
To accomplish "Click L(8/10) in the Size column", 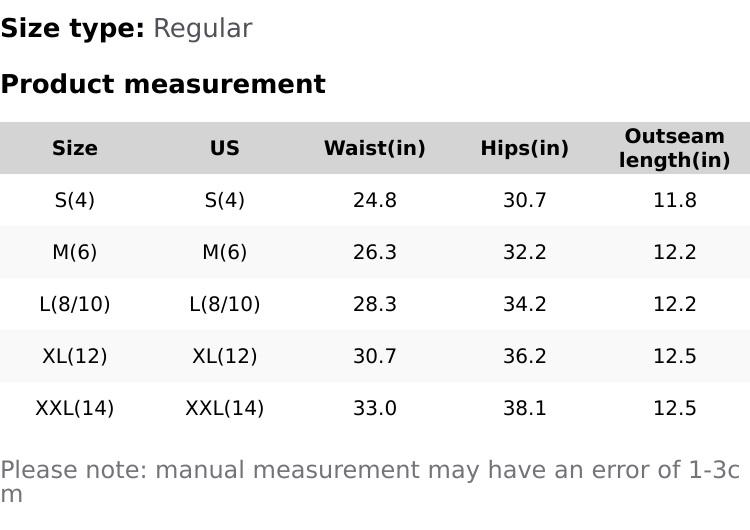I will point(75,304).
